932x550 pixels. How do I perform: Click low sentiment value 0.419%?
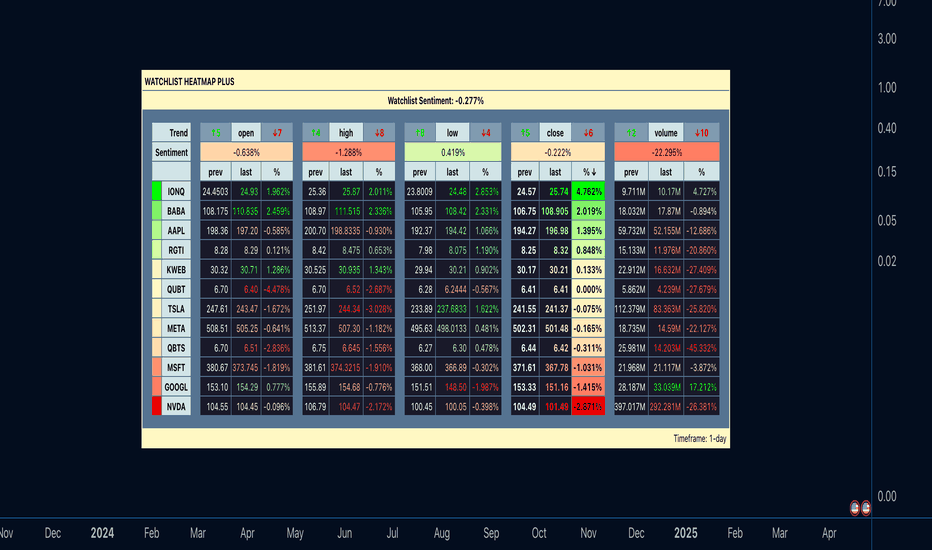(453, 152)
